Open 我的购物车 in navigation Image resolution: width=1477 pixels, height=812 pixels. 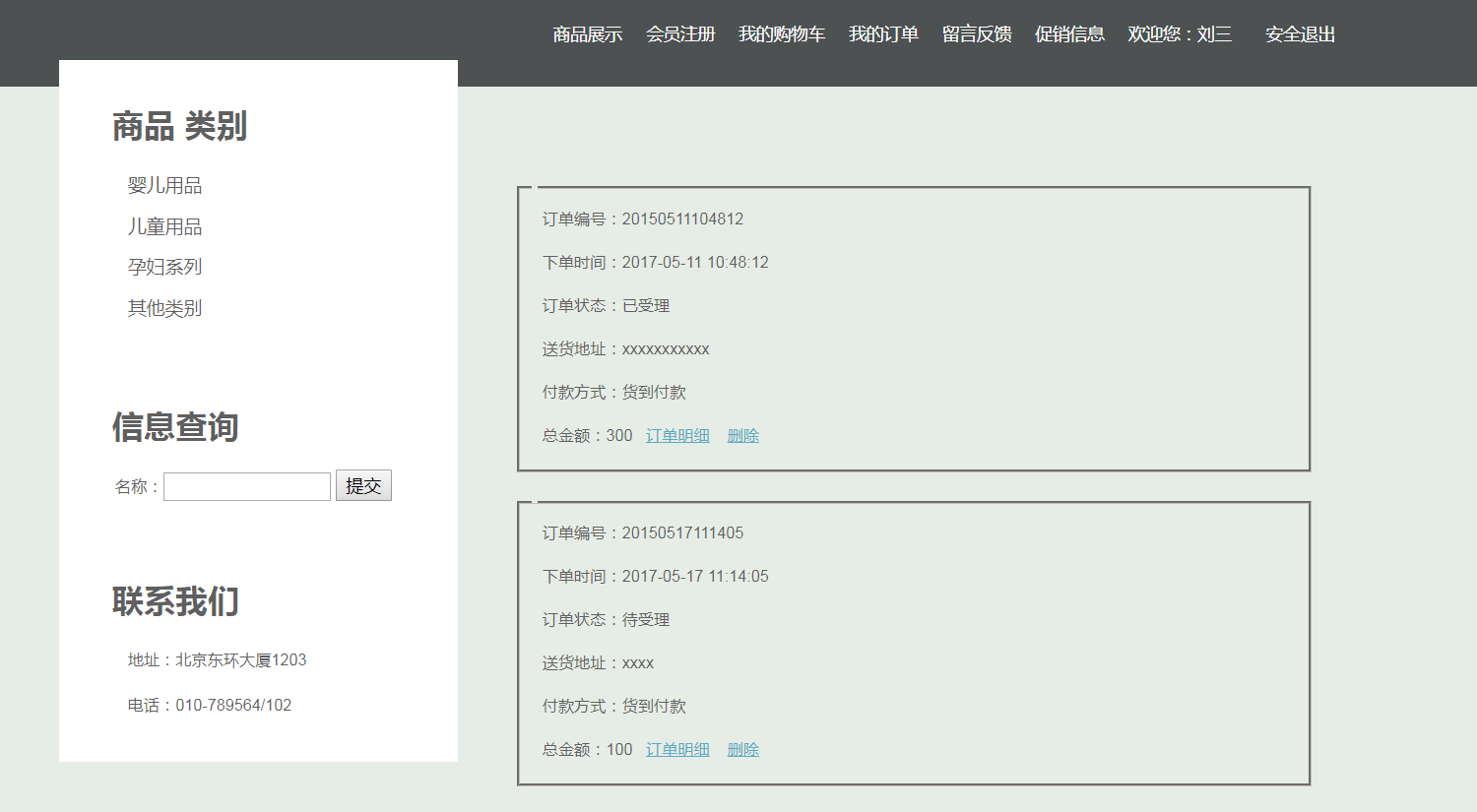(x=782, y=34)
